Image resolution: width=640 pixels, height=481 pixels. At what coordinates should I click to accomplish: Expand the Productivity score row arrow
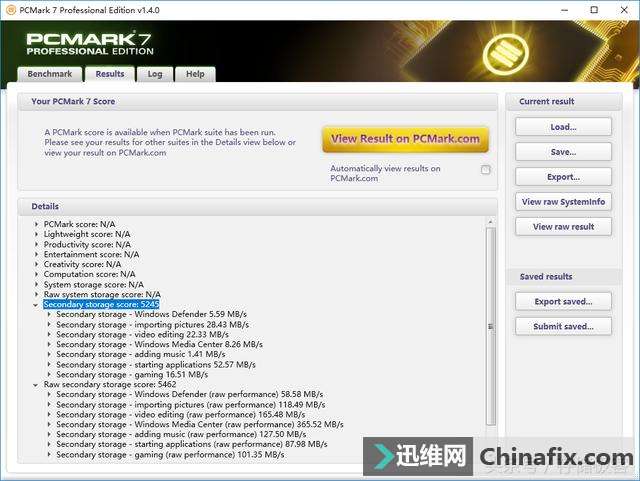point(36,245)
